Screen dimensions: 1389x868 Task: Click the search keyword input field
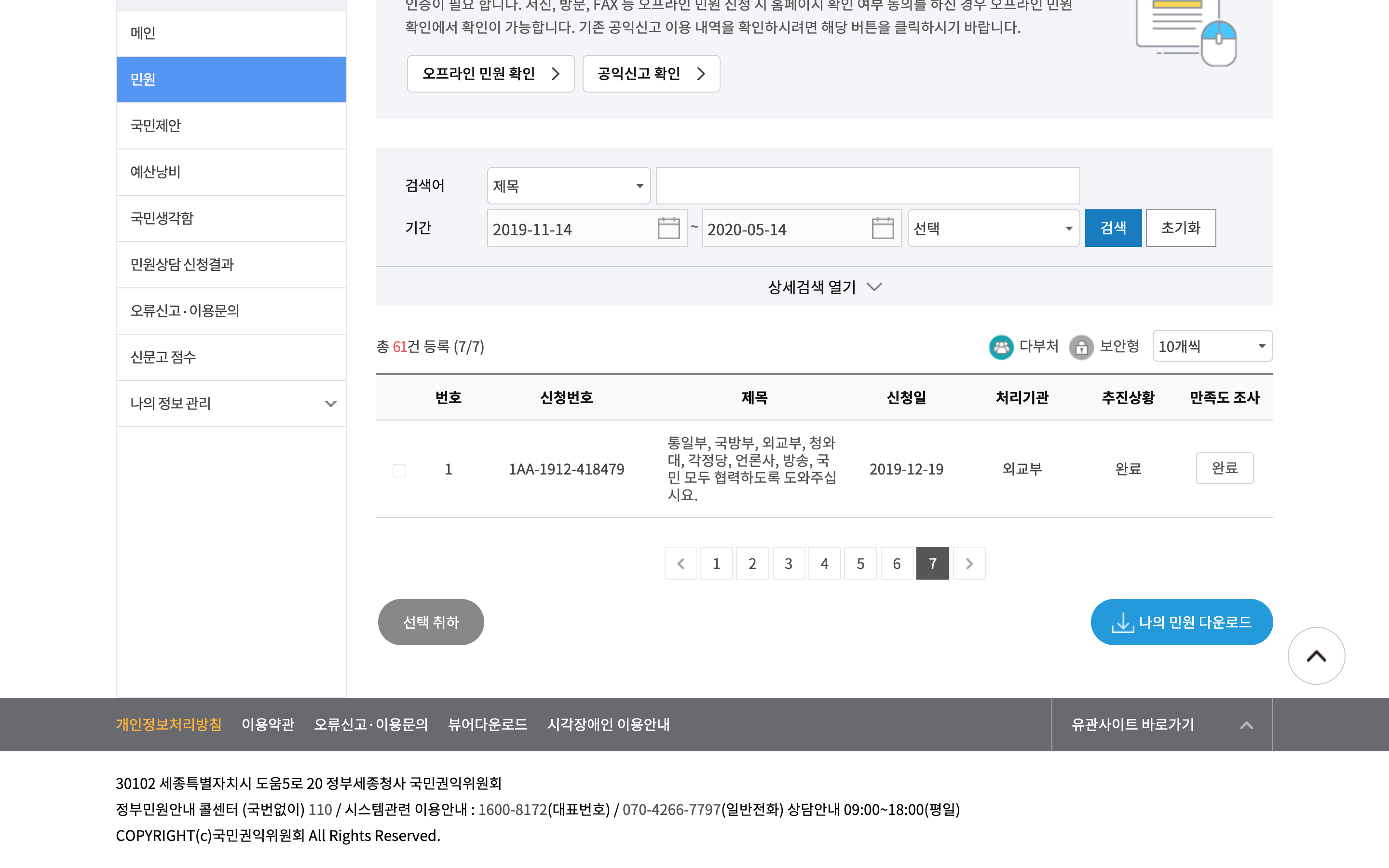868,186
